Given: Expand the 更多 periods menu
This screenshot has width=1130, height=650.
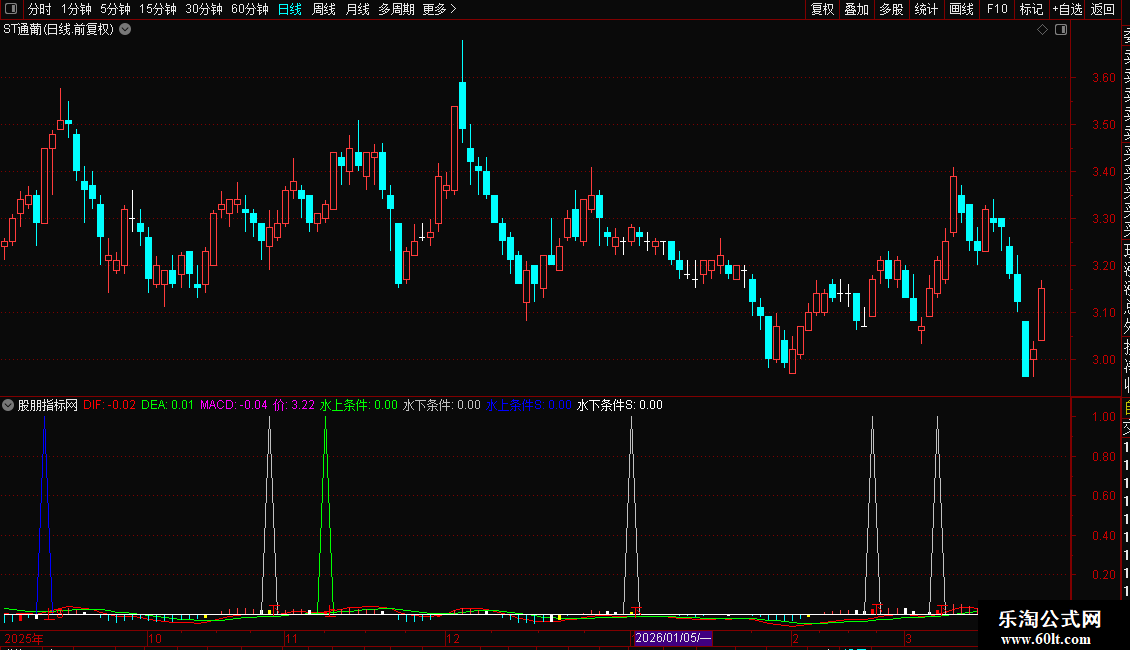Looking at the screenshot, I should click(x=440, y=9).
